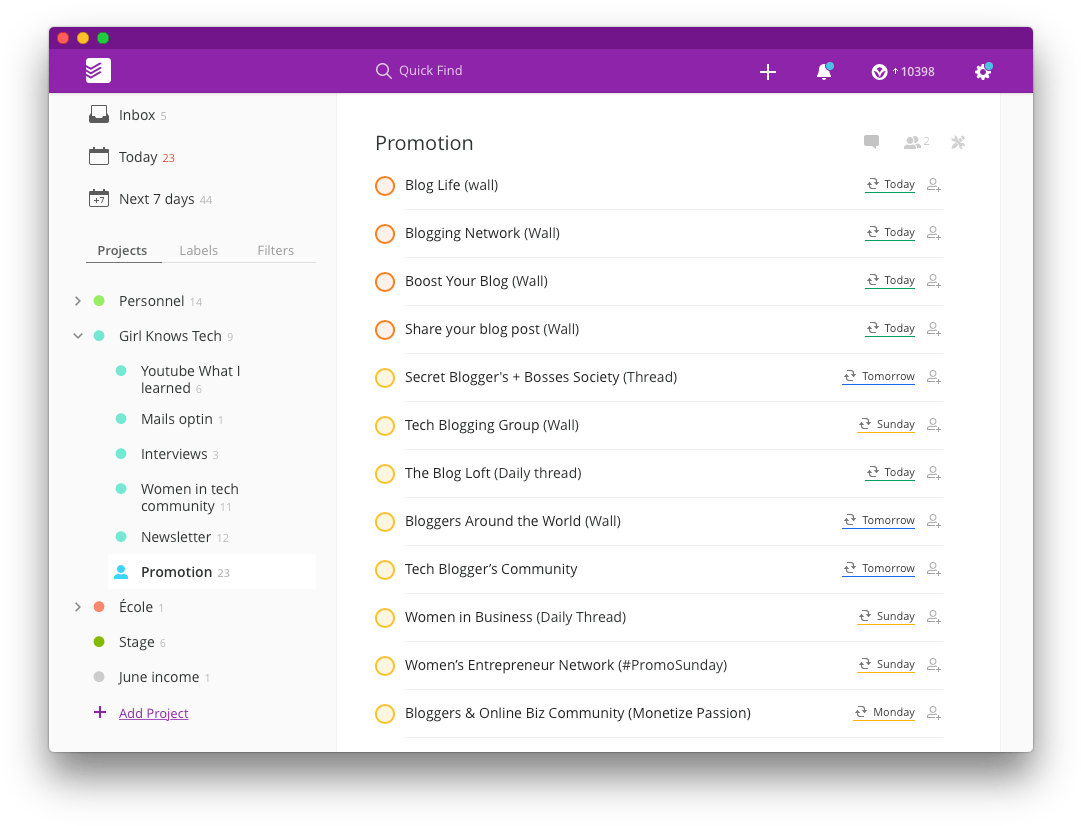The image size is (1081, 826).
Task: Open the Promotion project actions menu
Action: point(957,141)
